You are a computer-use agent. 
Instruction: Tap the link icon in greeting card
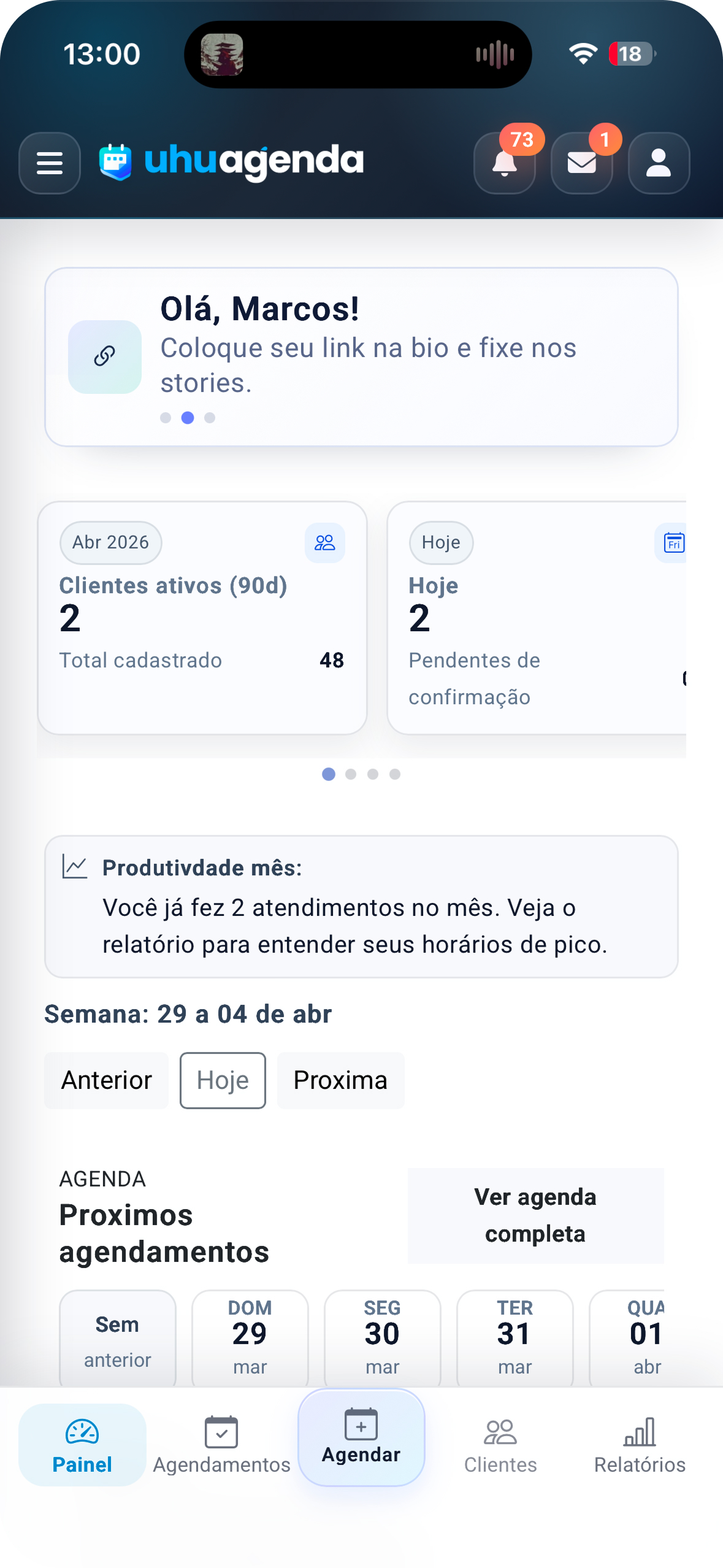[x=105, y=356]
